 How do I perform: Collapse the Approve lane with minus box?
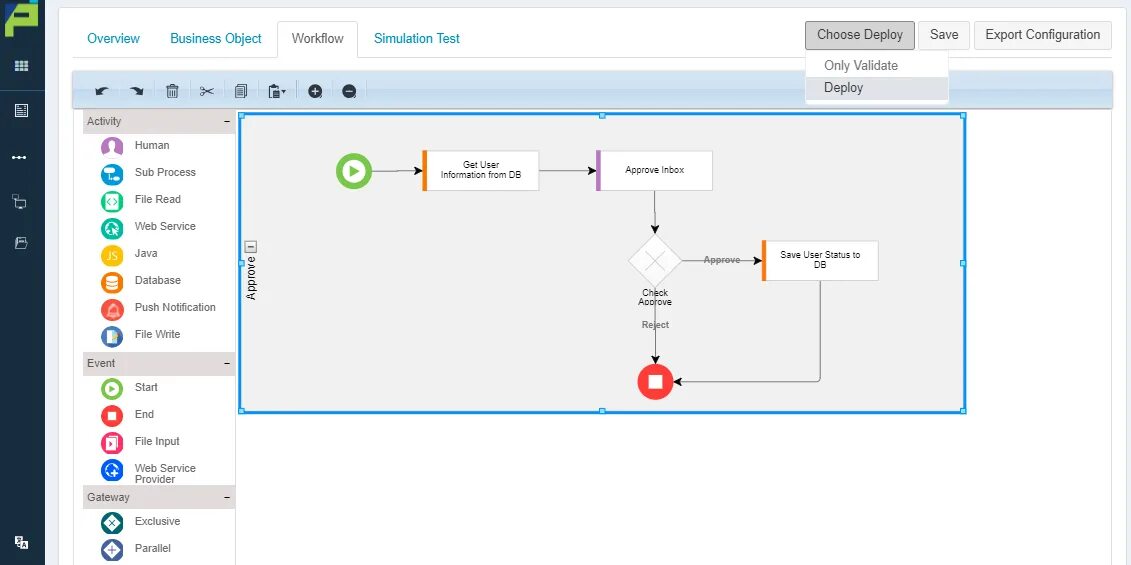pos(251,246)
